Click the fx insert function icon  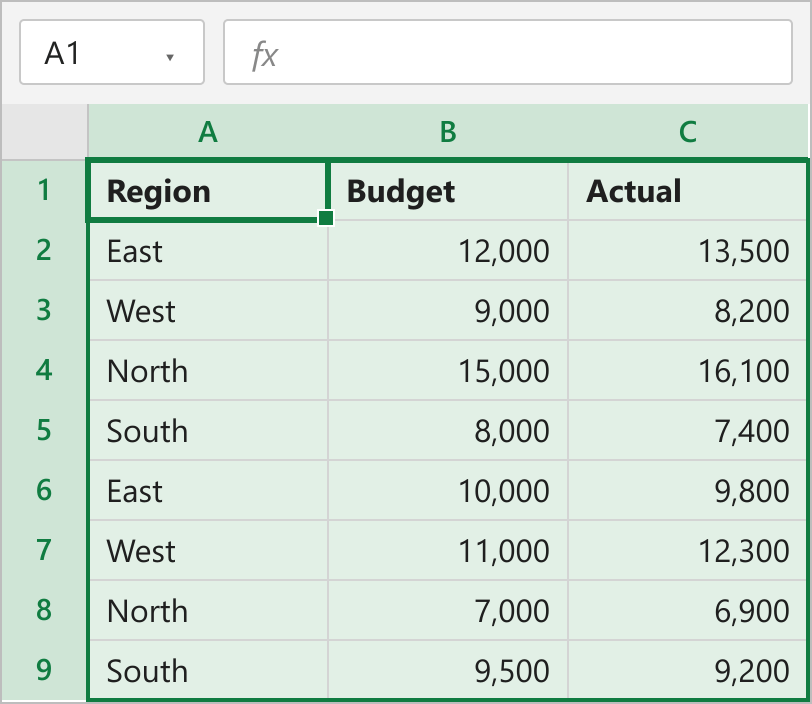[265, 55]
